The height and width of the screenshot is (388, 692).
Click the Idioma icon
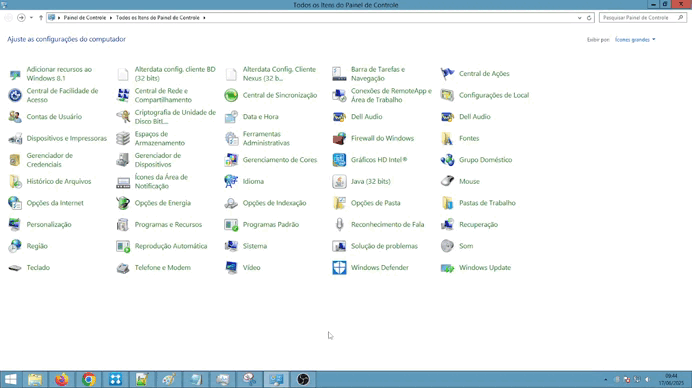231,181
